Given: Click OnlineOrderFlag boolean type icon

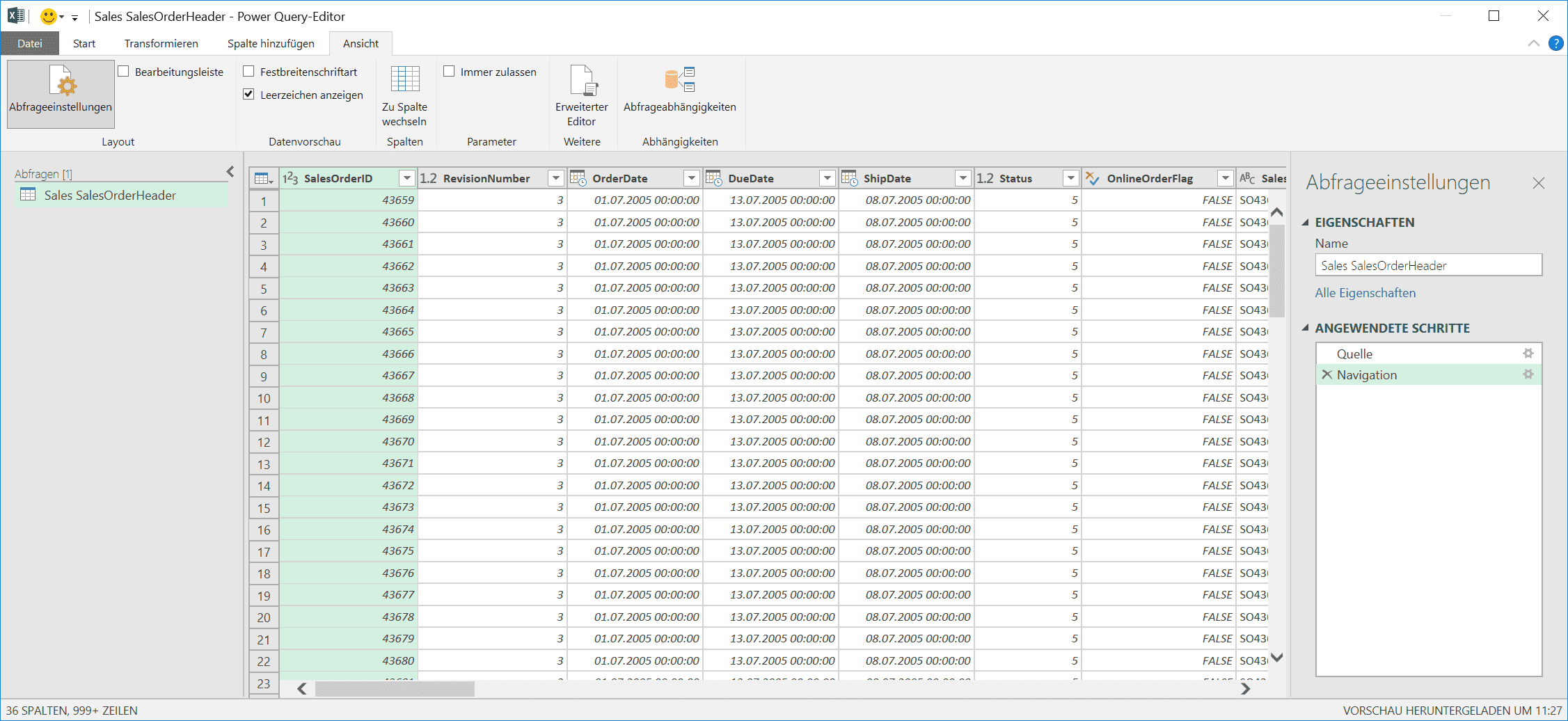Looking at the screenshot, I should point(1093,179).
